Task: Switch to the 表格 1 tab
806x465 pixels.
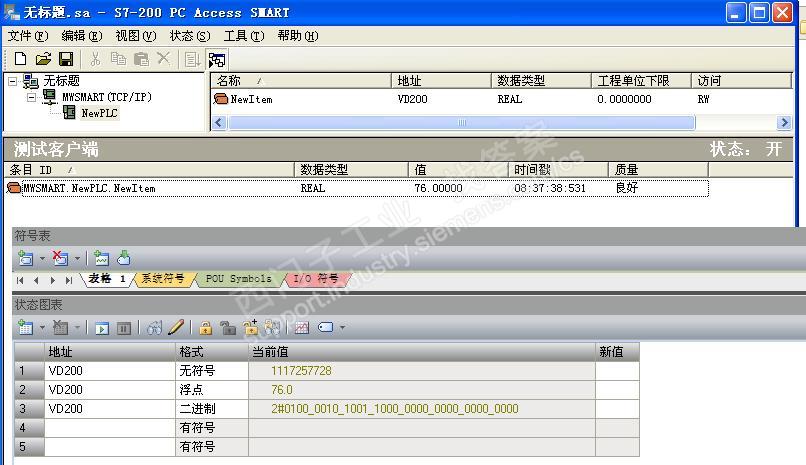Action: click(107, 279)
